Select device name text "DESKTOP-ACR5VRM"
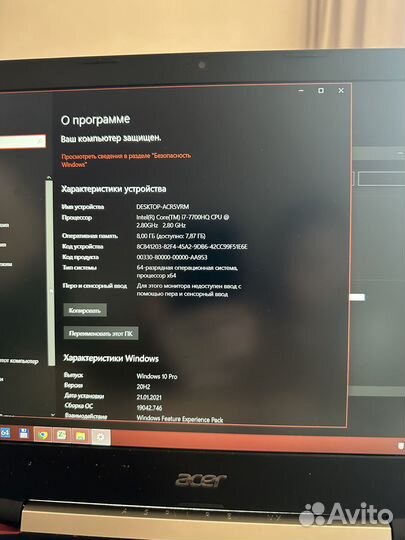This screenshot has height=540, width=405. [163, 207]
